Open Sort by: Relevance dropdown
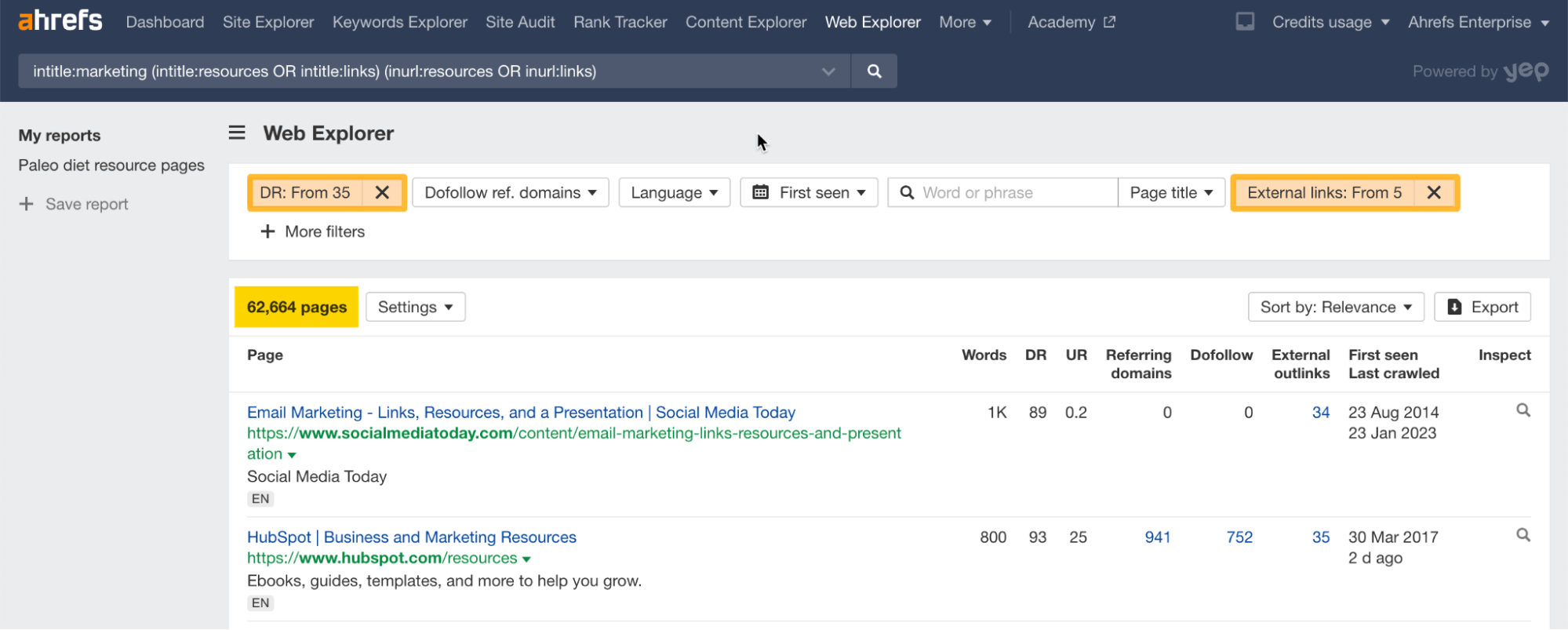 click(1336, 307)
